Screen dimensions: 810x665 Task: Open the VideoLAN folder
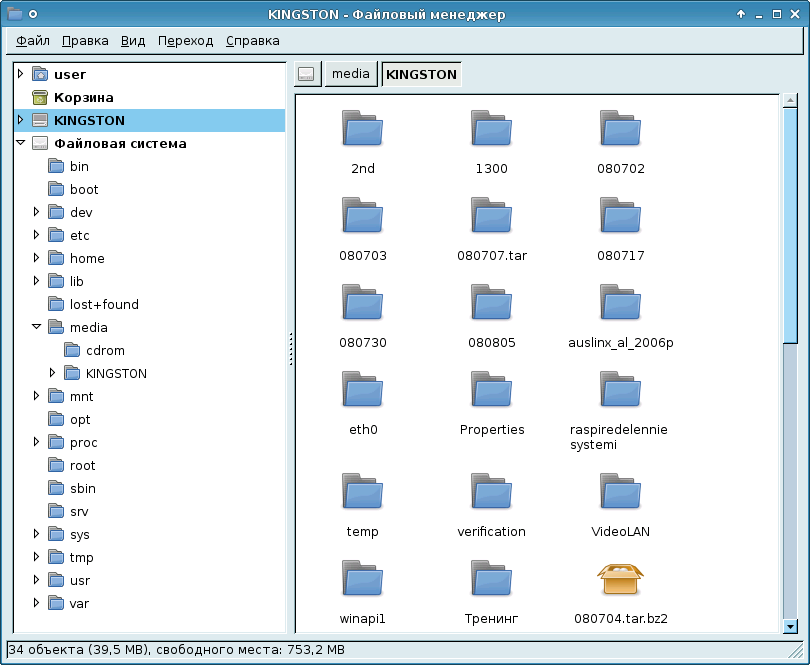click(620, 490)
